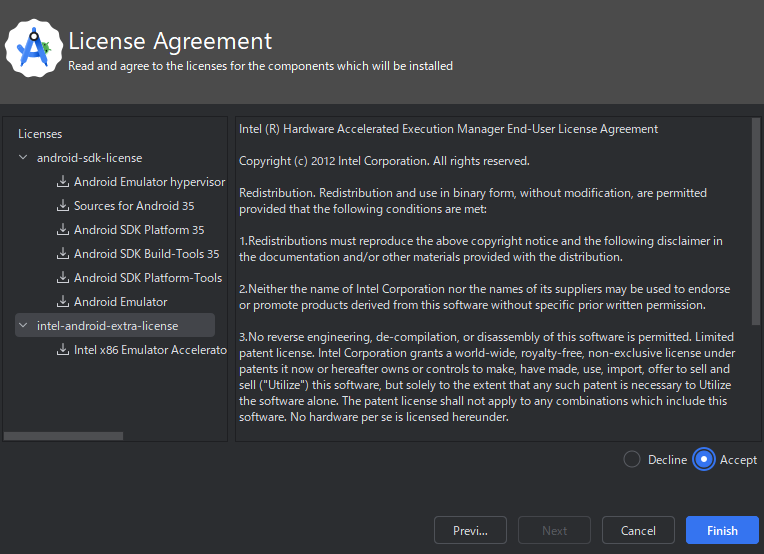Click download icon beside Android SDK Platform-Tools
The image size is (764, 554).
click(x=63, y=278)
